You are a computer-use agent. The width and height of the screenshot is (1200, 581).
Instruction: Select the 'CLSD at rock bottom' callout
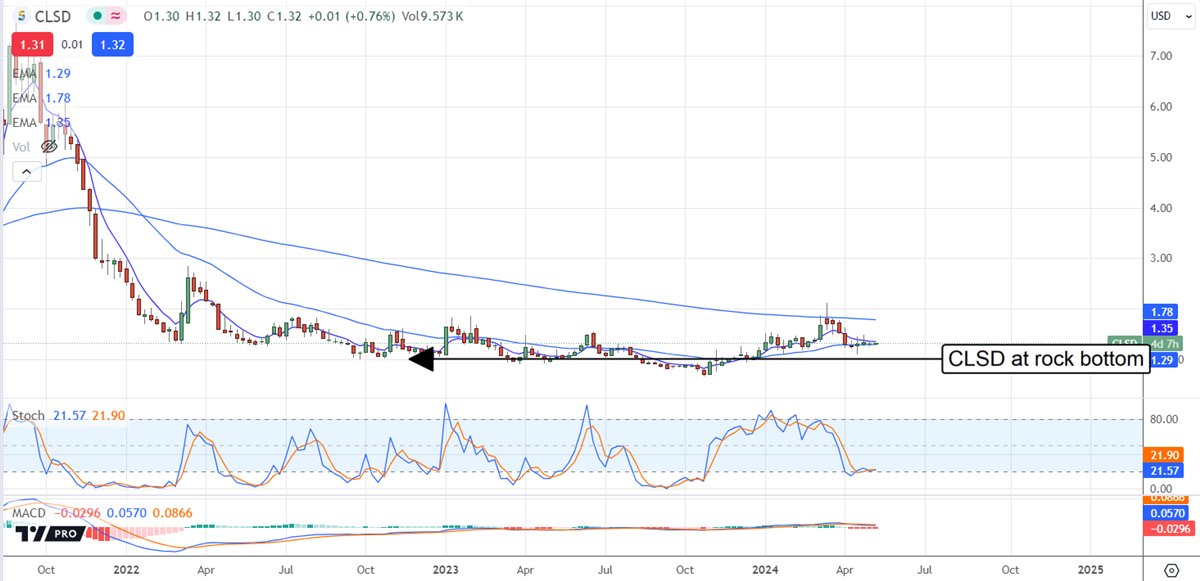(x=1045, y=359)
